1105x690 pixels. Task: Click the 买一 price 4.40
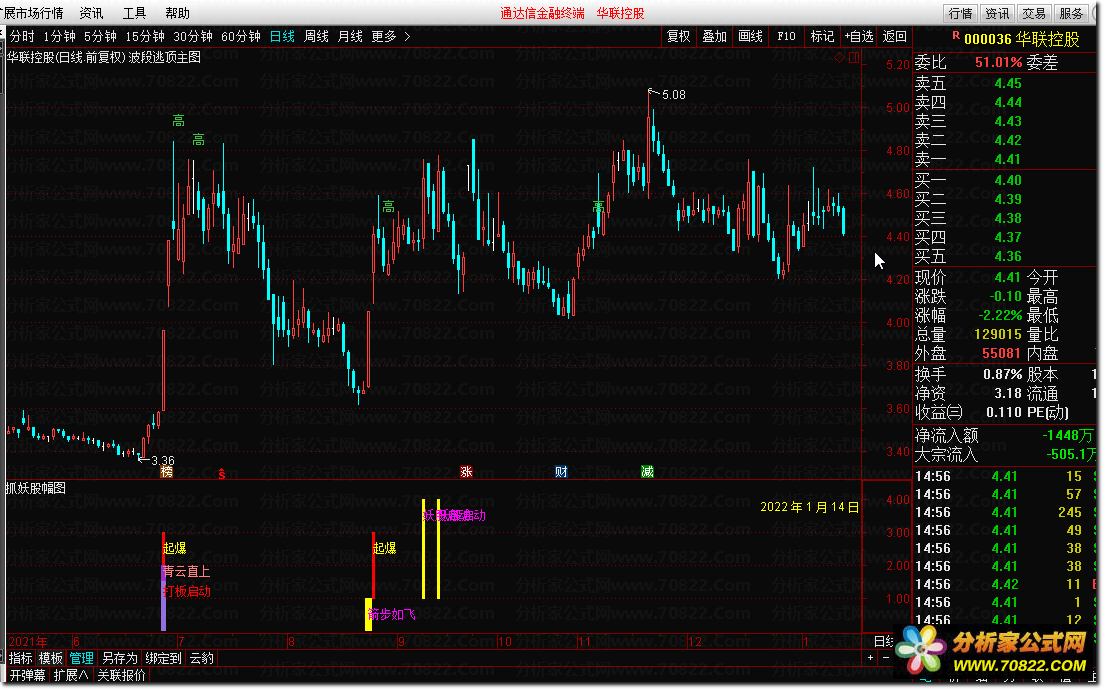[1008, 180]
